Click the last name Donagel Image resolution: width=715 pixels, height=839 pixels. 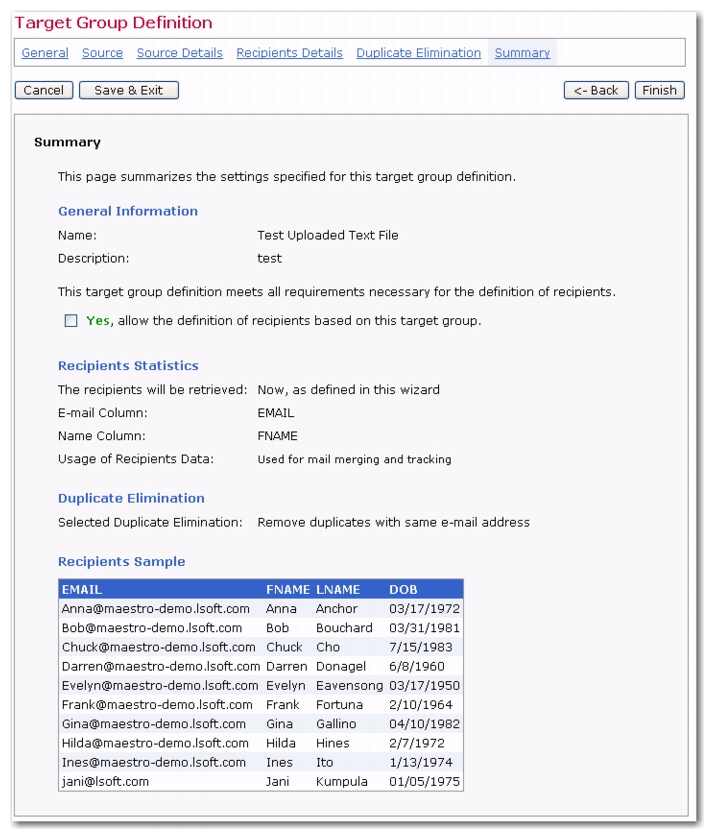(341, 667)
